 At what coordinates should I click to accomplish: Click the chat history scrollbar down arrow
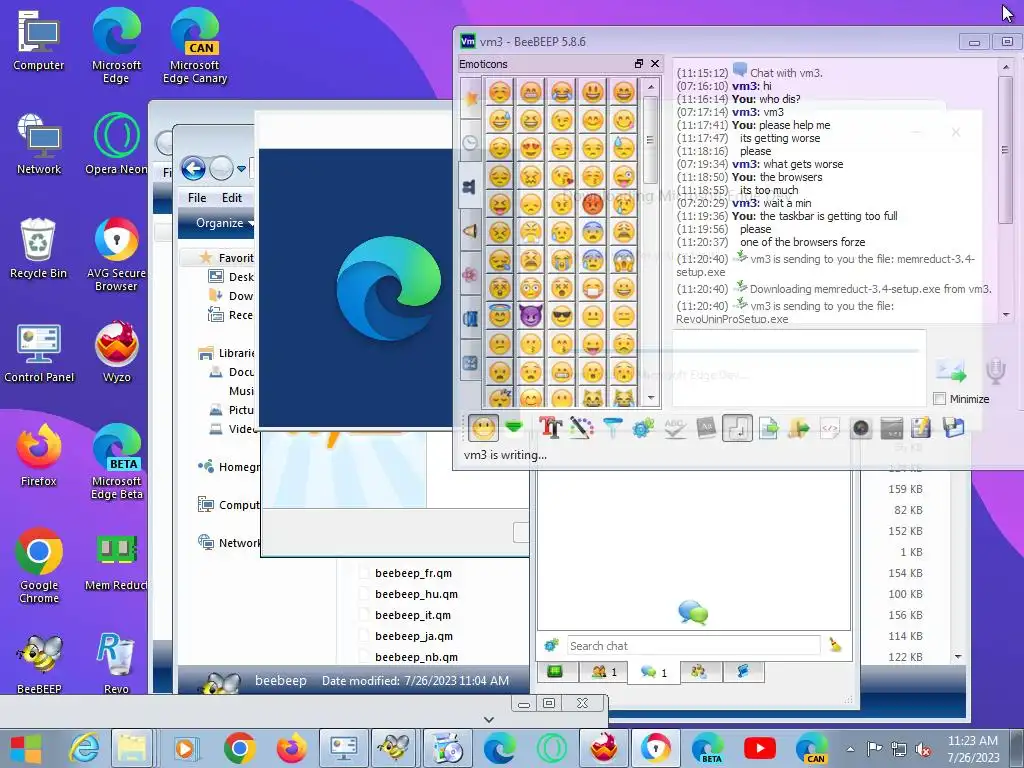1006,315
